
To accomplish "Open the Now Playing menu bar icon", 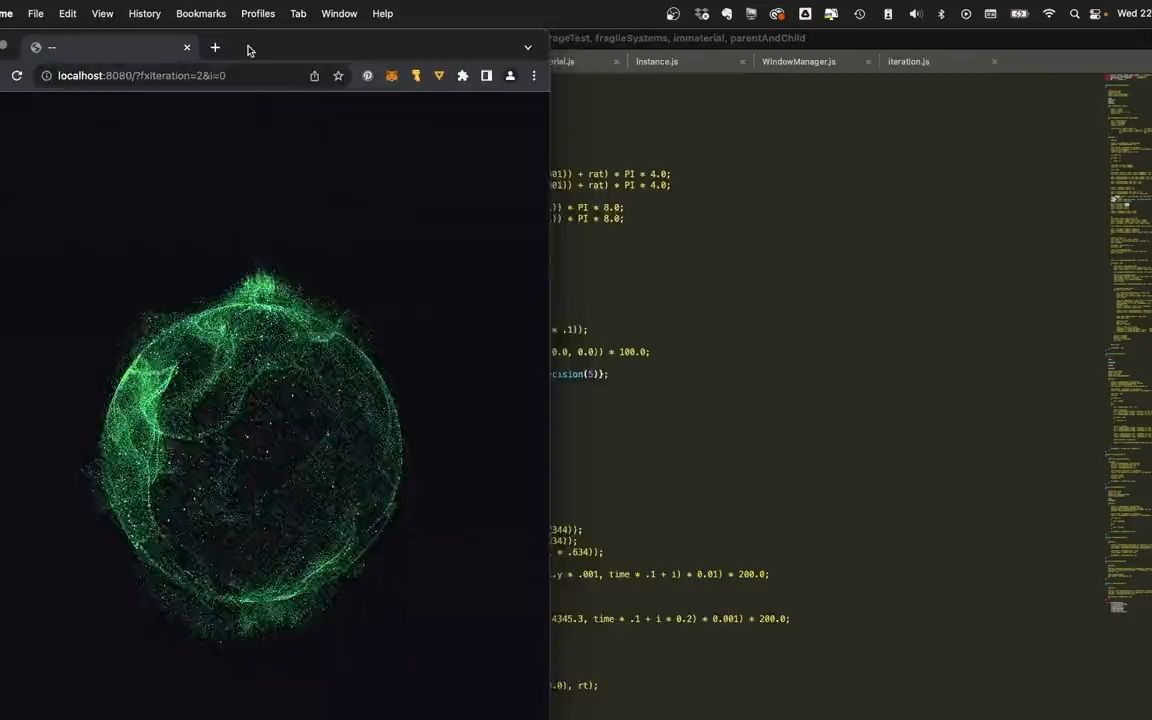I will coord(966,13).
